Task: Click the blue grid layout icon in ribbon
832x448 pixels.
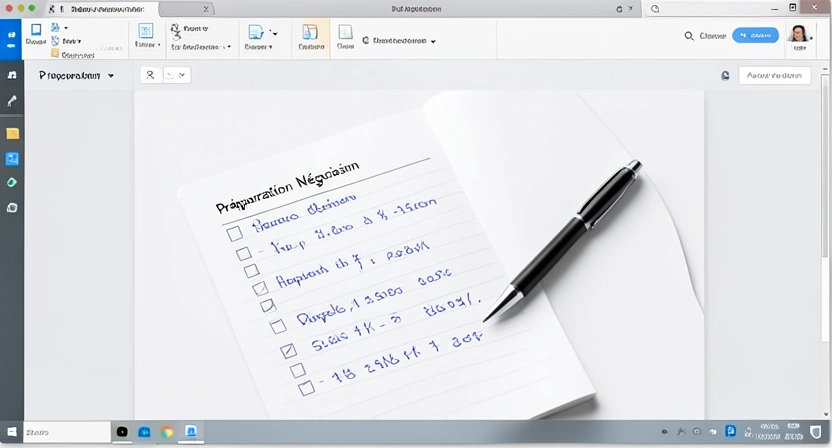Action: pyautogui.click(x=145, y=31)
